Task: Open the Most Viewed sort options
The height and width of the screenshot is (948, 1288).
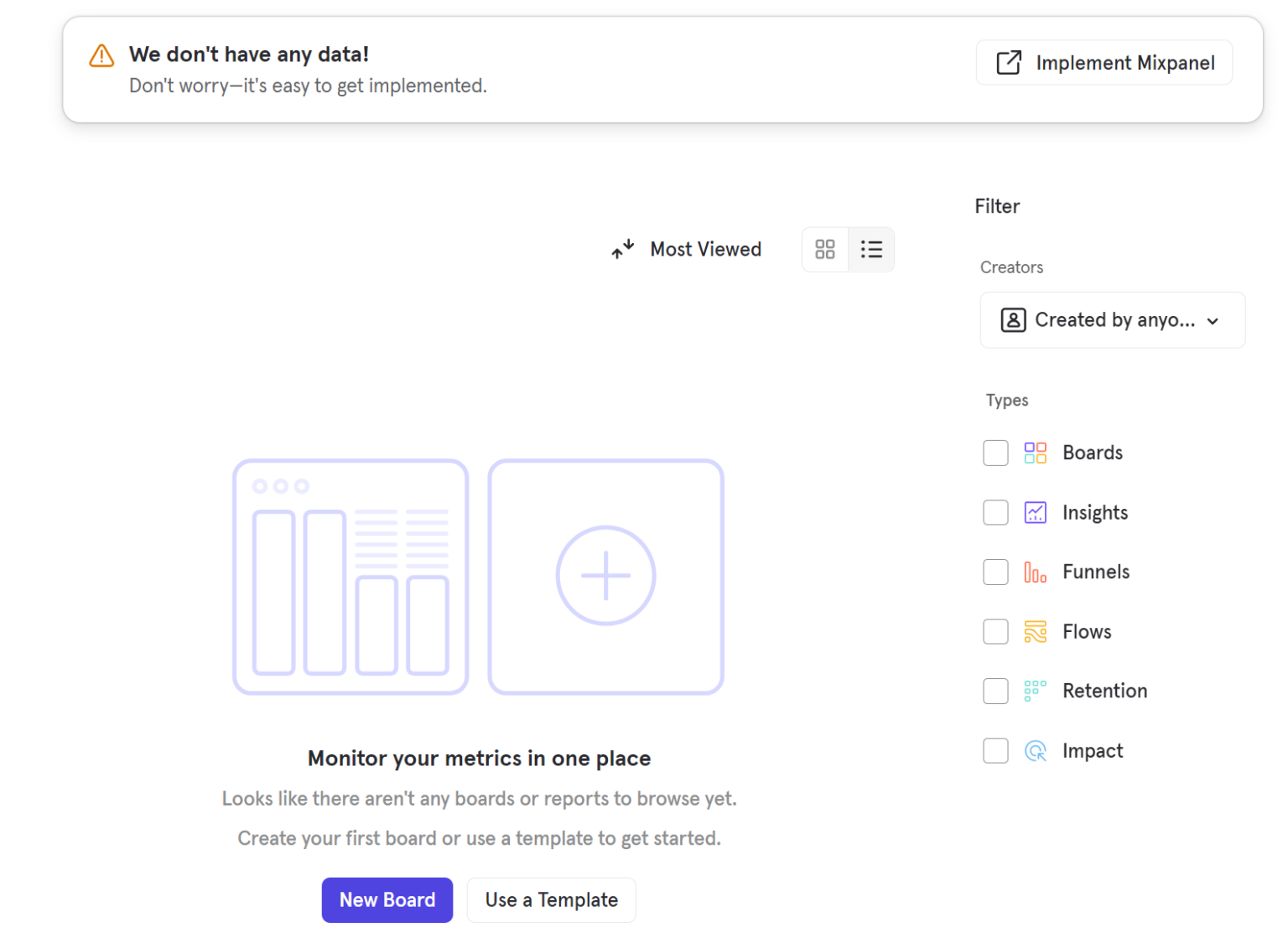Action: tap(705, 249)
